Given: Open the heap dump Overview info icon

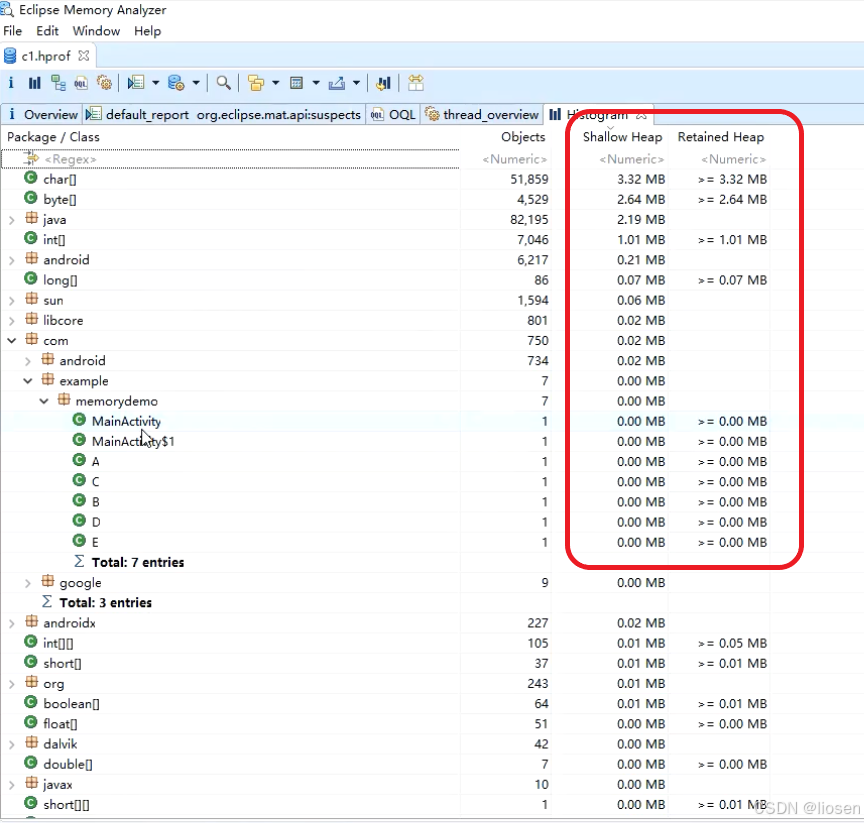Looking at the screenshot, I should [x=10, y=83].
